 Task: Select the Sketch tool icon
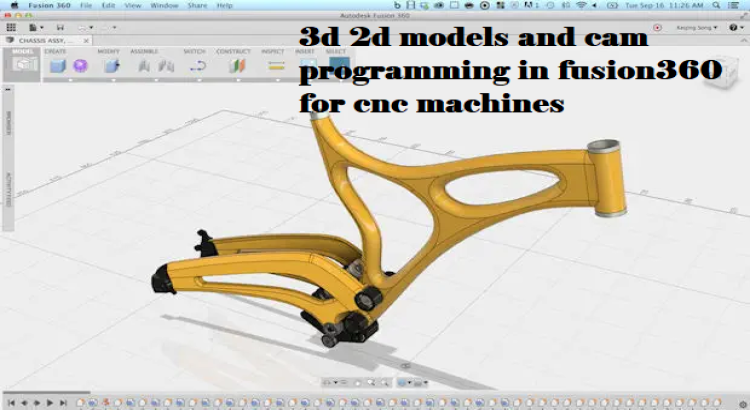coord(198,66)
